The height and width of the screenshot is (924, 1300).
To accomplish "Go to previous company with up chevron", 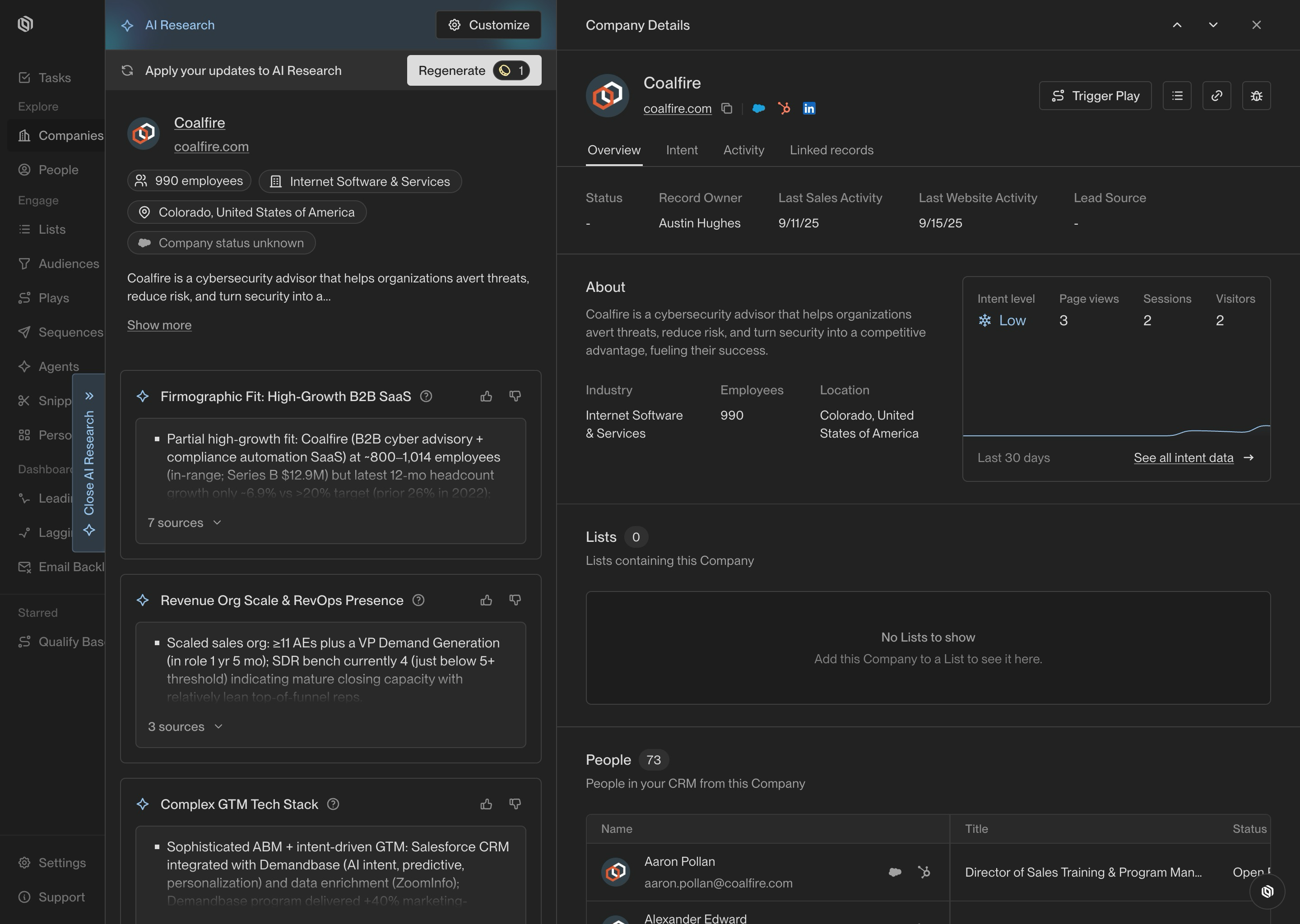I will [x=1177, y=25].
